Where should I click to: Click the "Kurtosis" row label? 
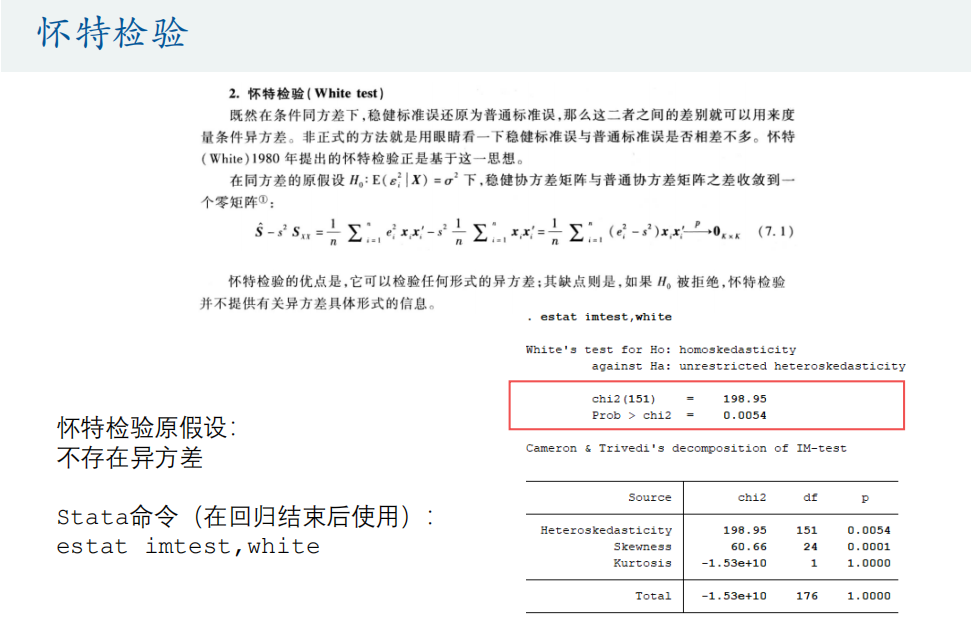(642, 563)
